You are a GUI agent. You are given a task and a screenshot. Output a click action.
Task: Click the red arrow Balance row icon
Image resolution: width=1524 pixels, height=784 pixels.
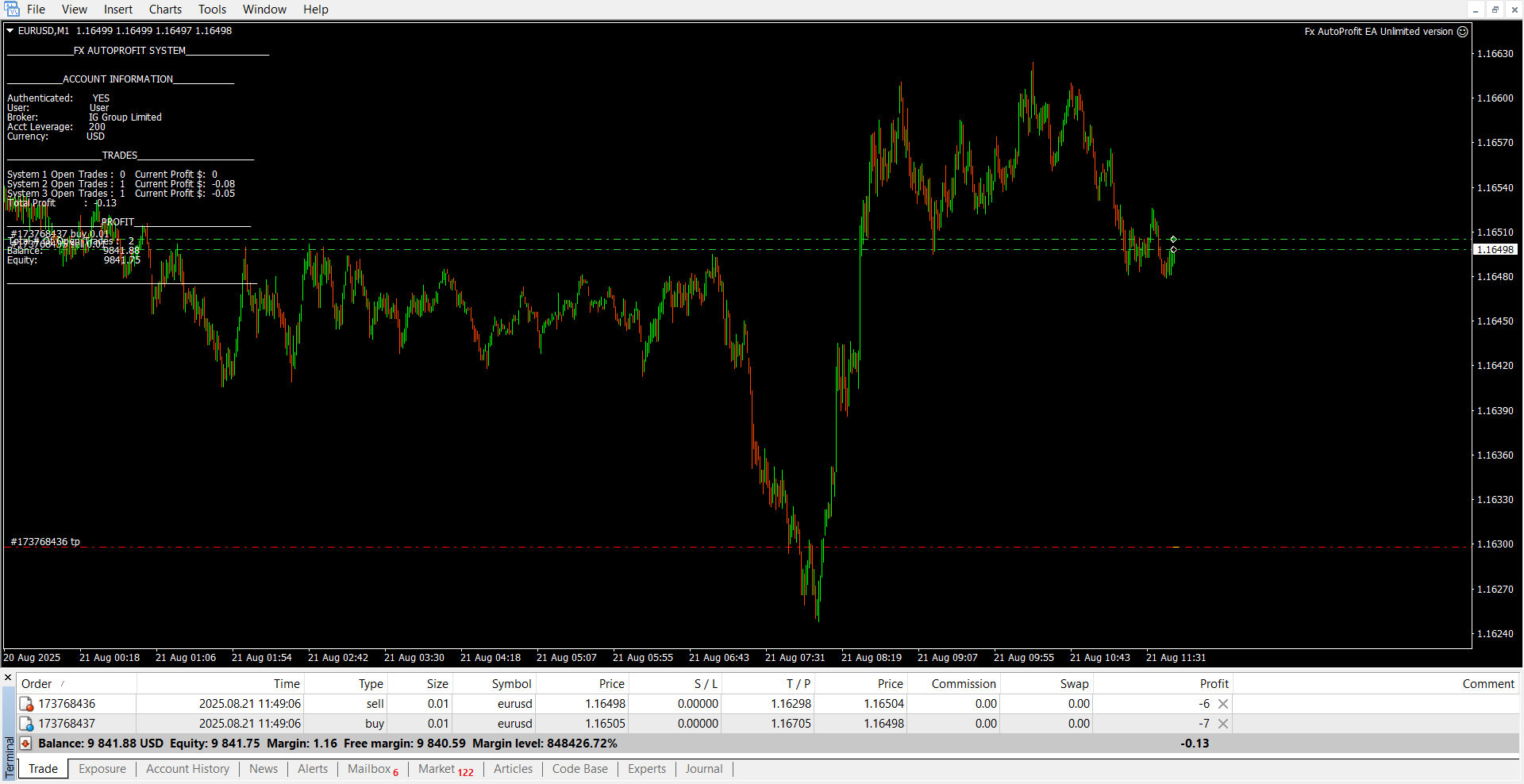[26, 744]
